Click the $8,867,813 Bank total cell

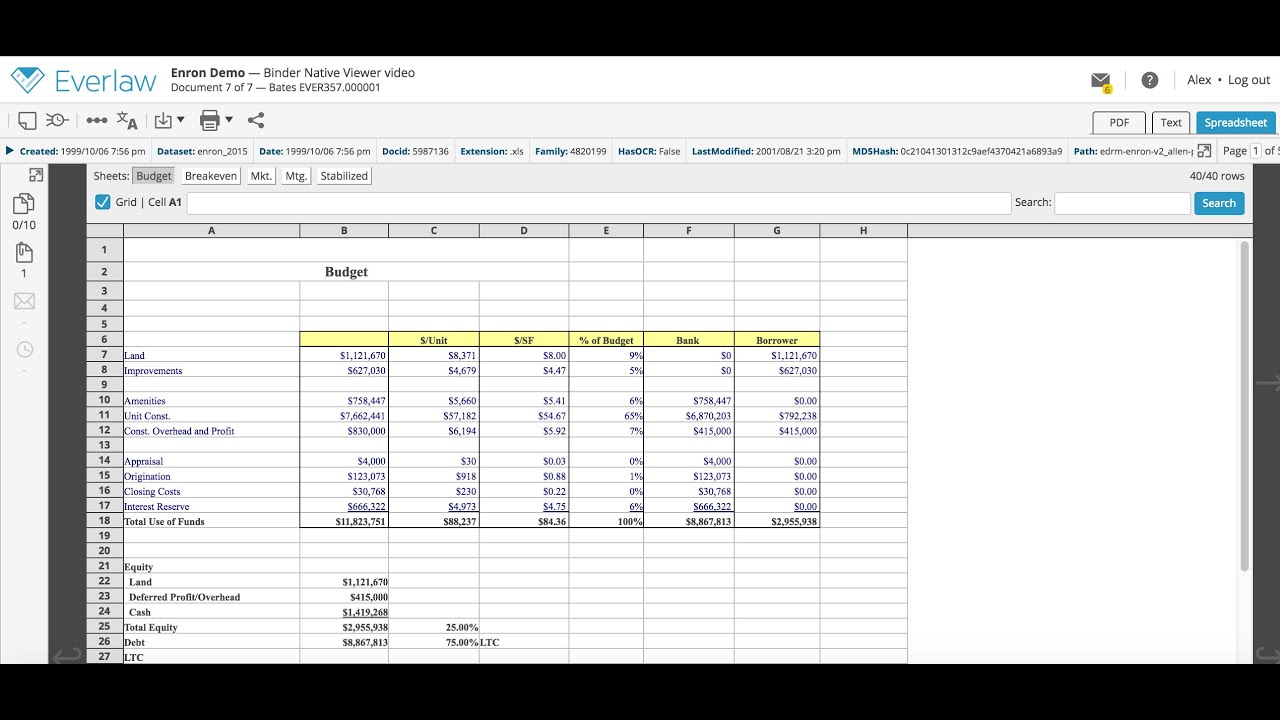689,522
